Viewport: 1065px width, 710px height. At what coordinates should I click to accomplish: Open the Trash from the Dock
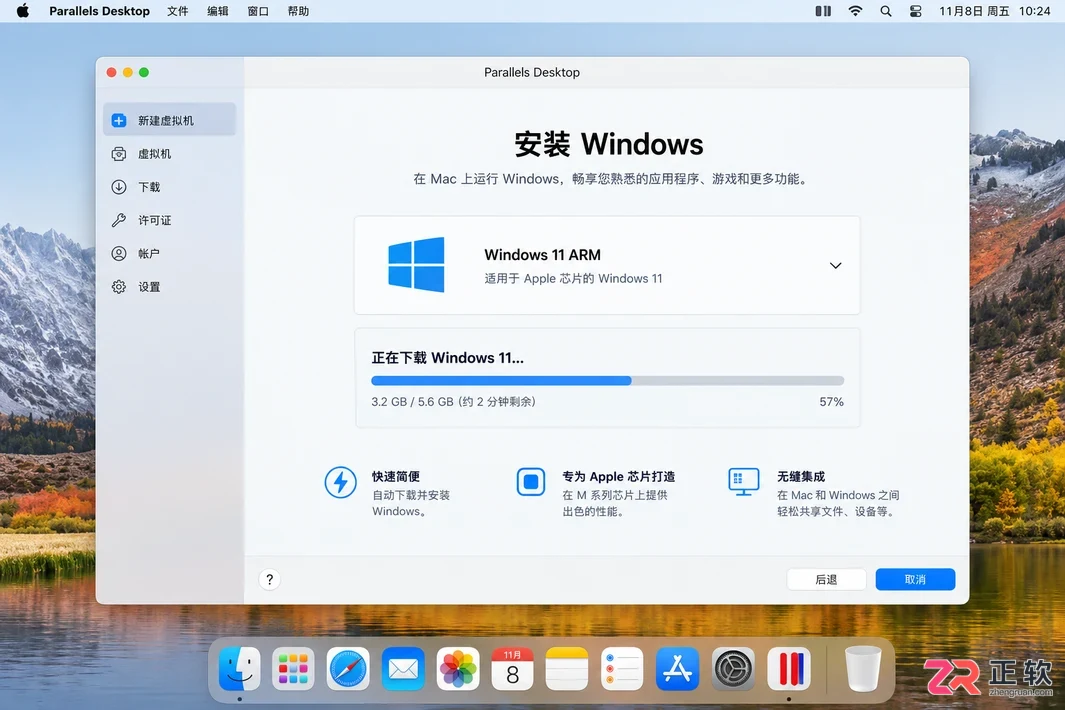click(863, 669)
